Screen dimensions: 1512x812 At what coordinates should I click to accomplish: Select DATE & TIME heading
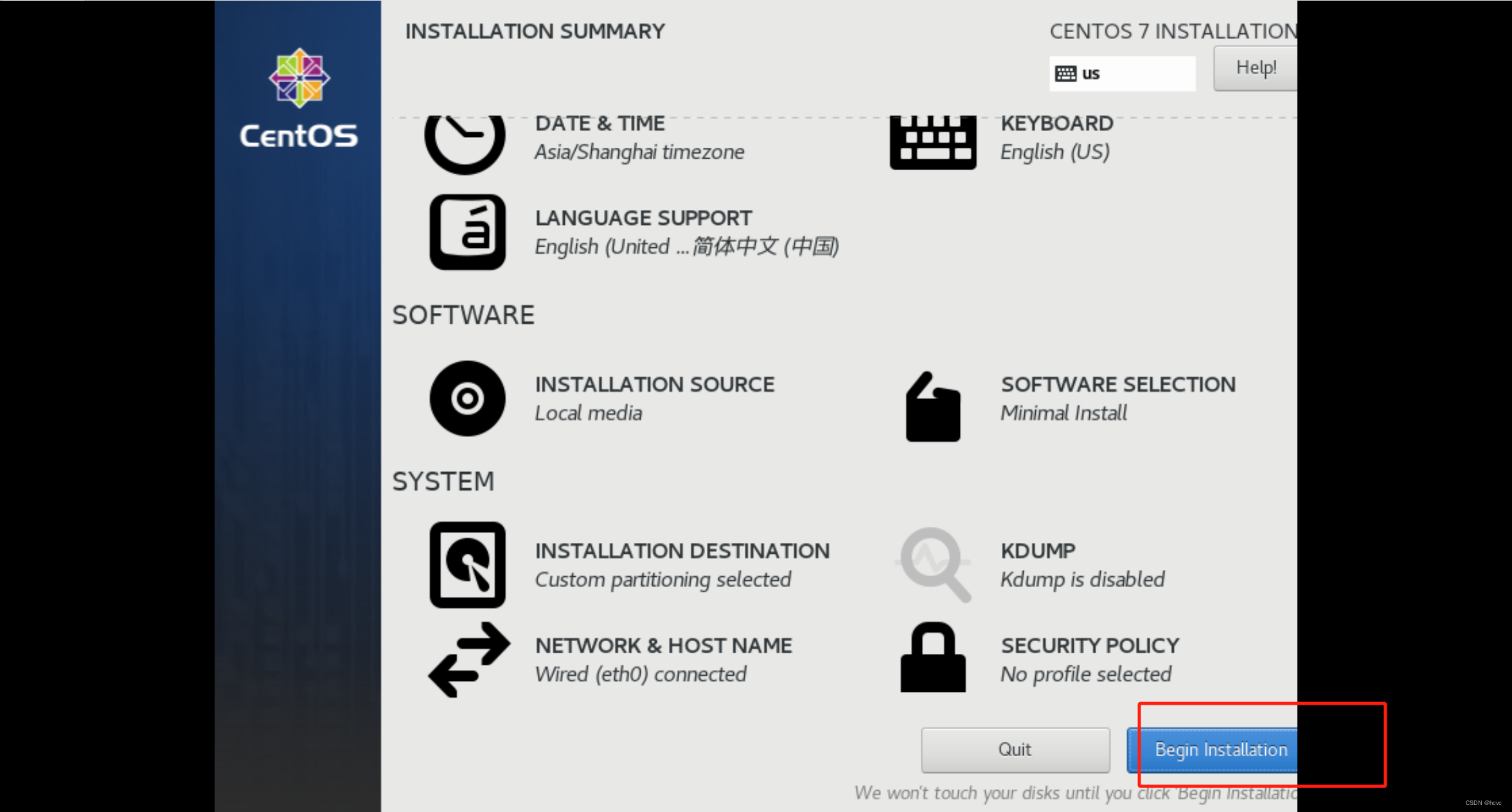pos(600,123)
